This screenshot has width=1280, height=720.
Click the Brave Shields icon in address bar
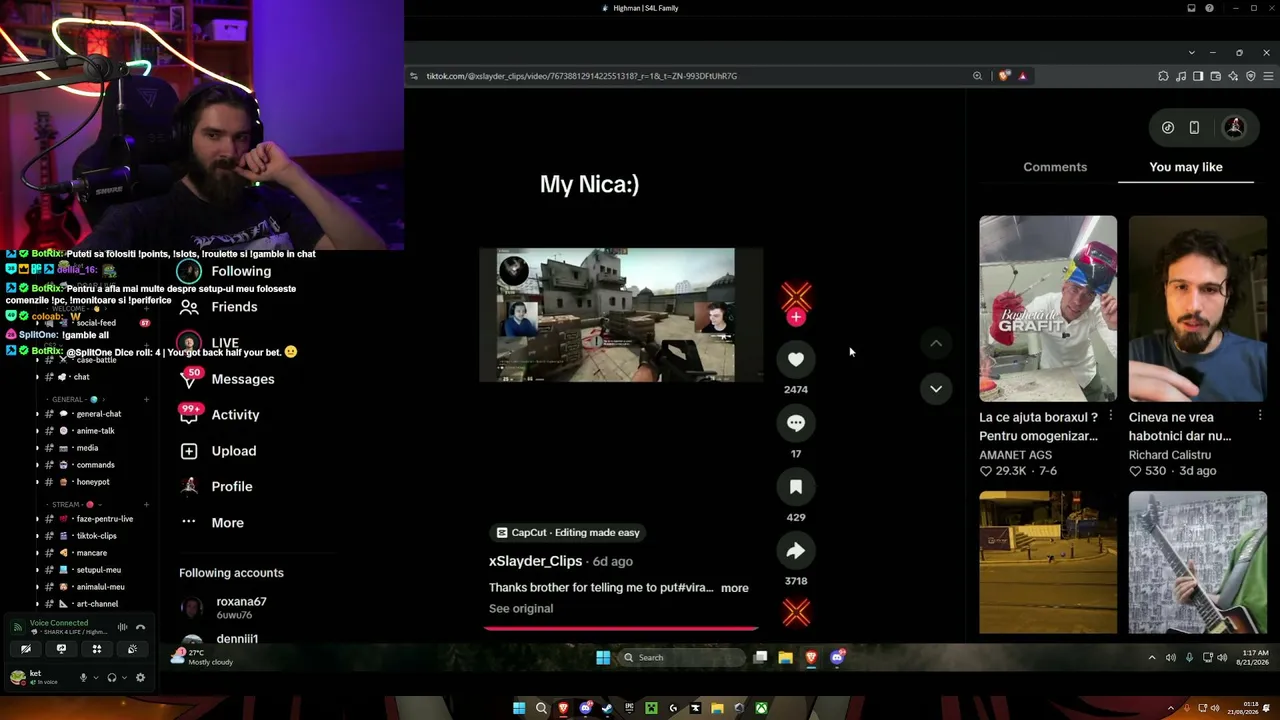1005,76
